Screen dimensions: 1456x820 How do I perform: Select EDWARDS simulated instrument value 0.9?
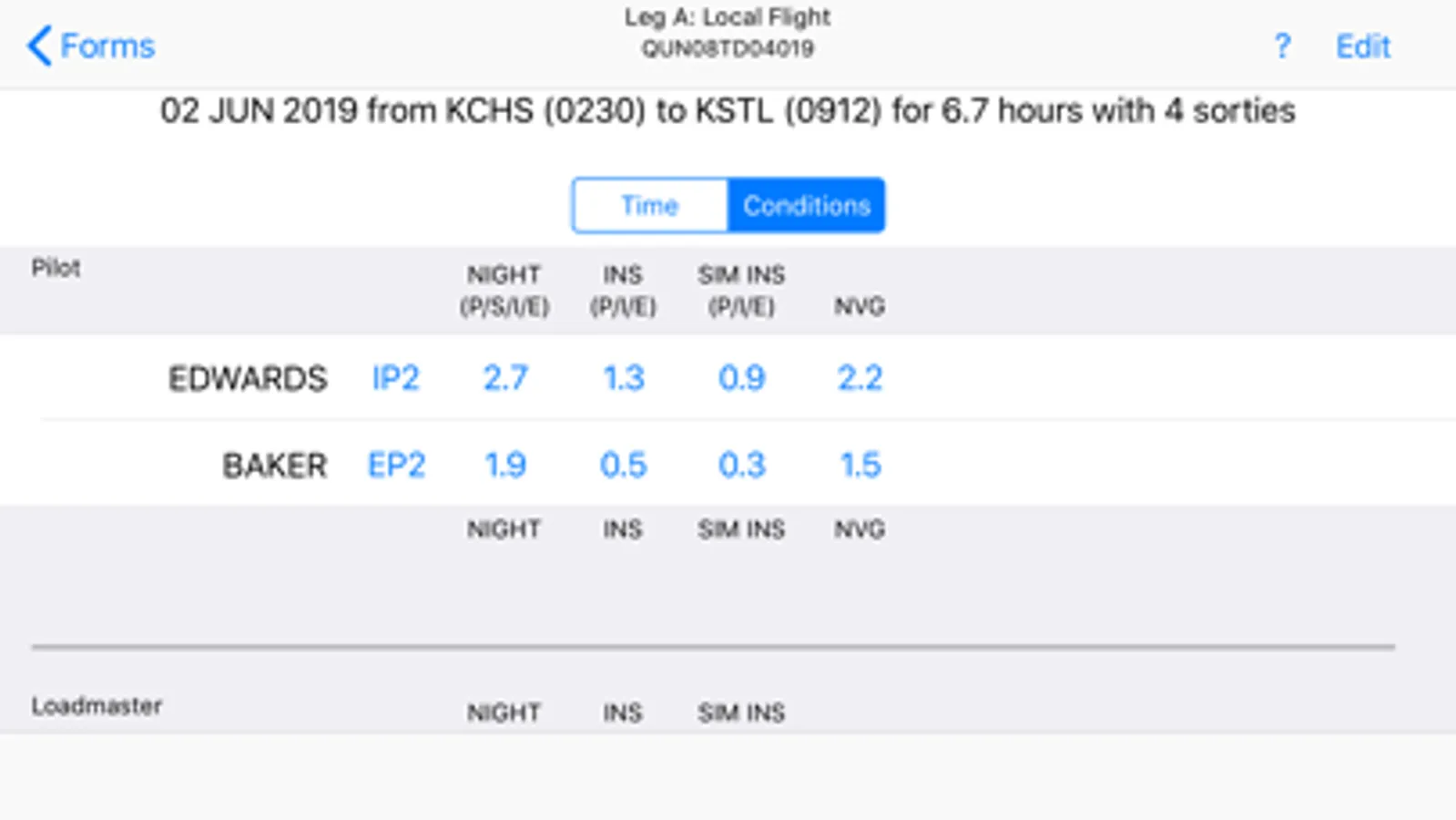pos(741,378)
